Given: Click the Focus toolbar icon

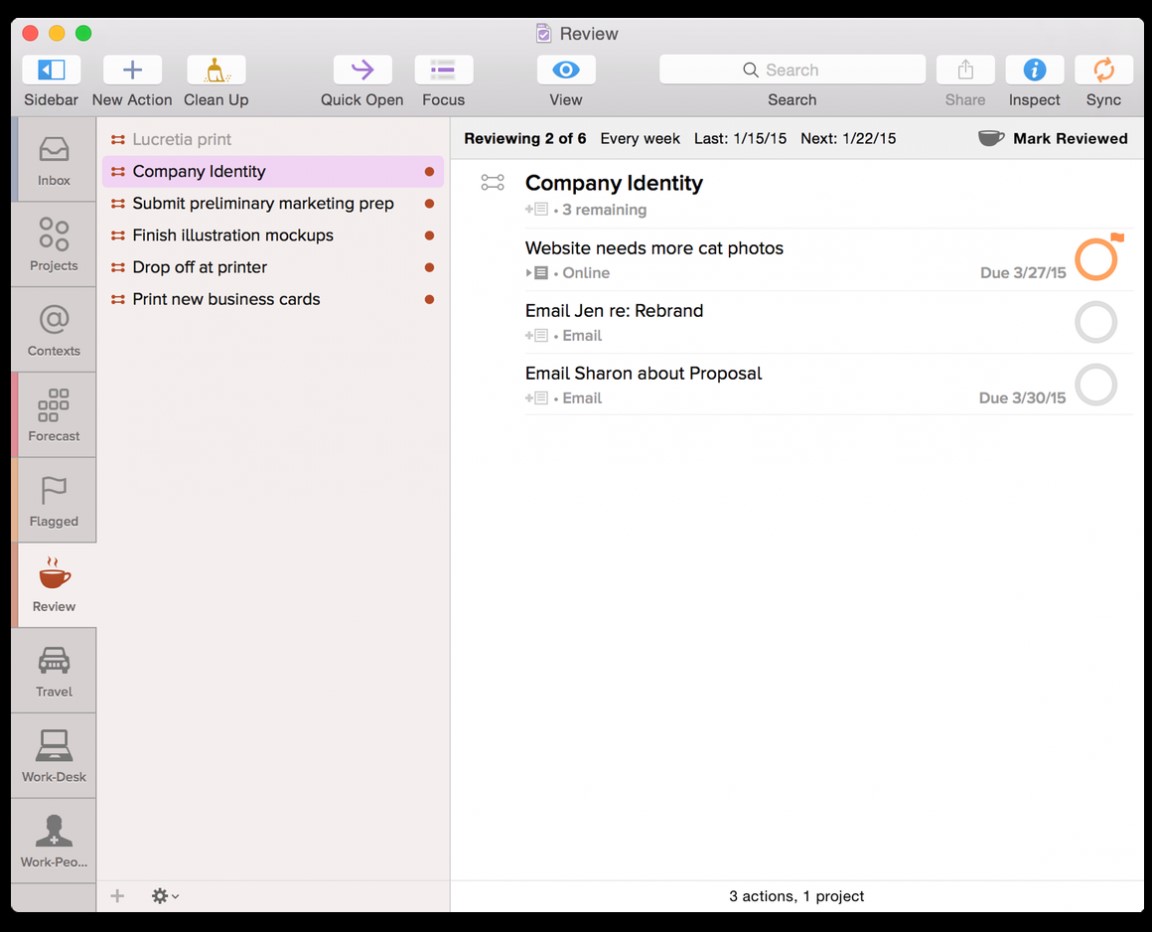Looking at the screenshot, I should pyautogui.click(x=443, y=69).
